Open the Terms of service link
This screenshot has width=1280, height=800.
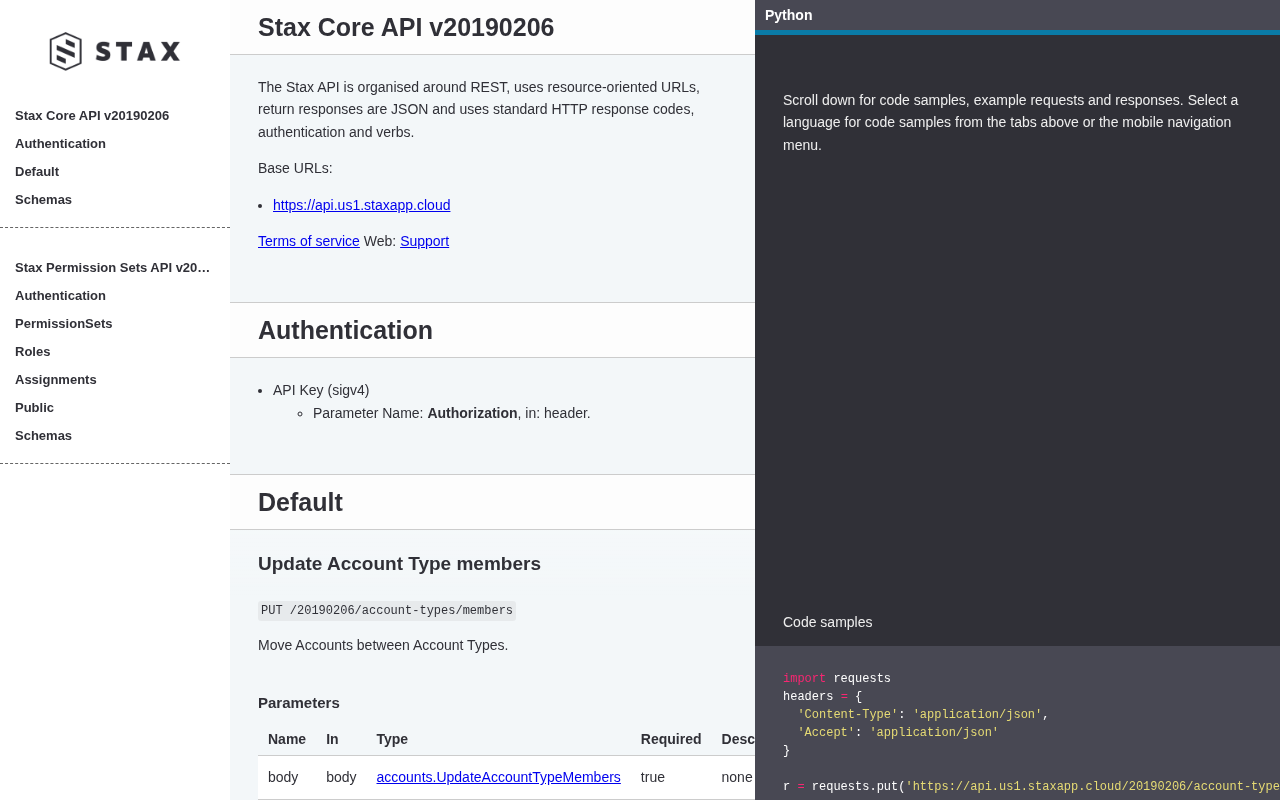point(309,241)
